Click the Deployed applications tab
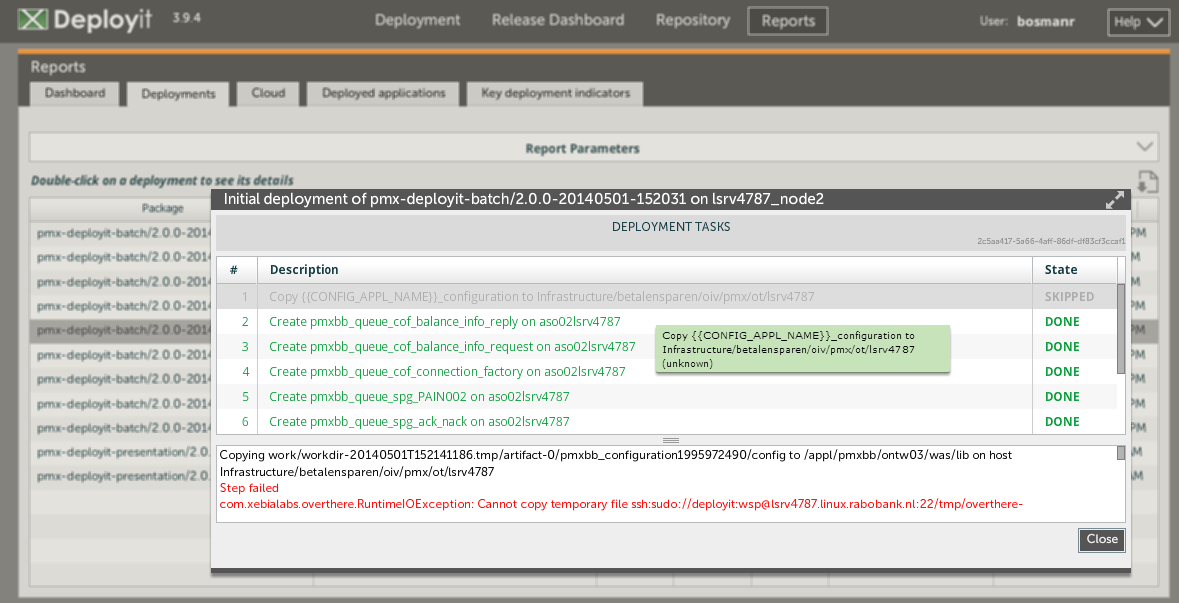 pyautogui.click(x=382, y=93)
